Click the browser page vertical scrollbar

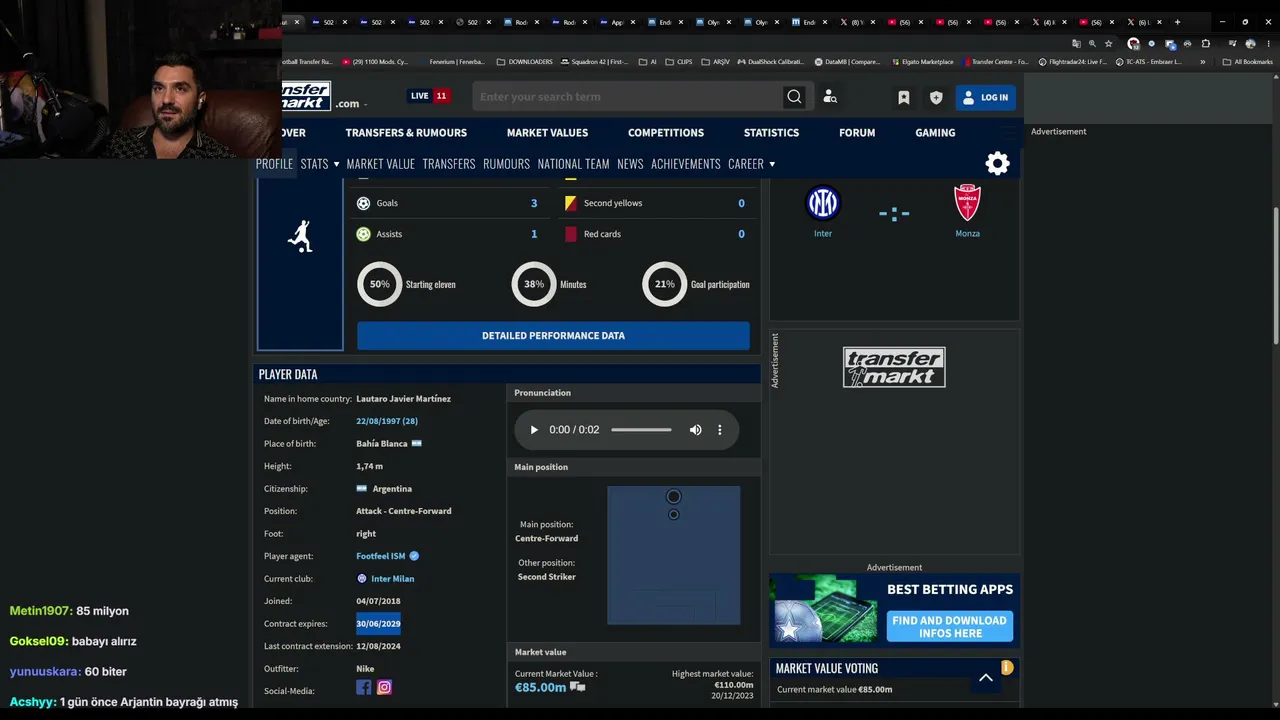point(1275,276)
